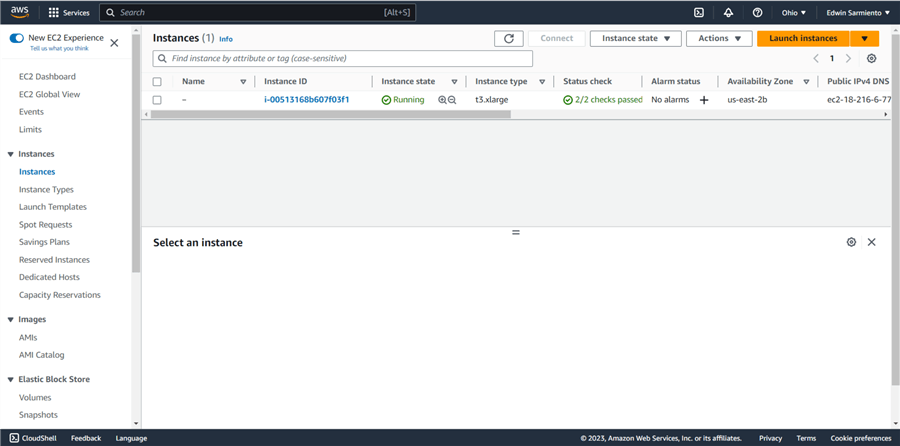900x446 pixels.
Task: Open the Instance state dropdown
Action: [636, 38]
